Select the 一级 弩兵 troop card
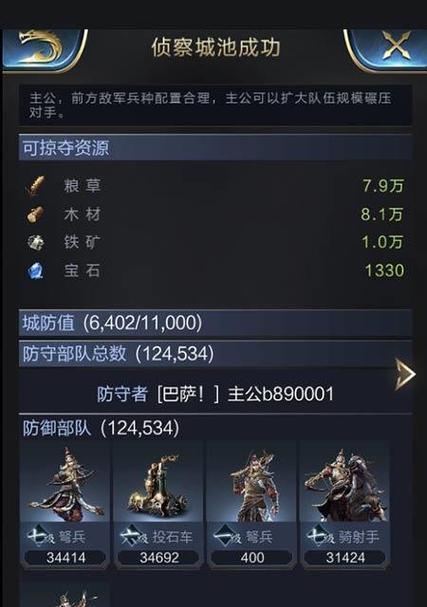Viewport: 427px width, 607px height. pyautogui.click(x=252, y=505)
